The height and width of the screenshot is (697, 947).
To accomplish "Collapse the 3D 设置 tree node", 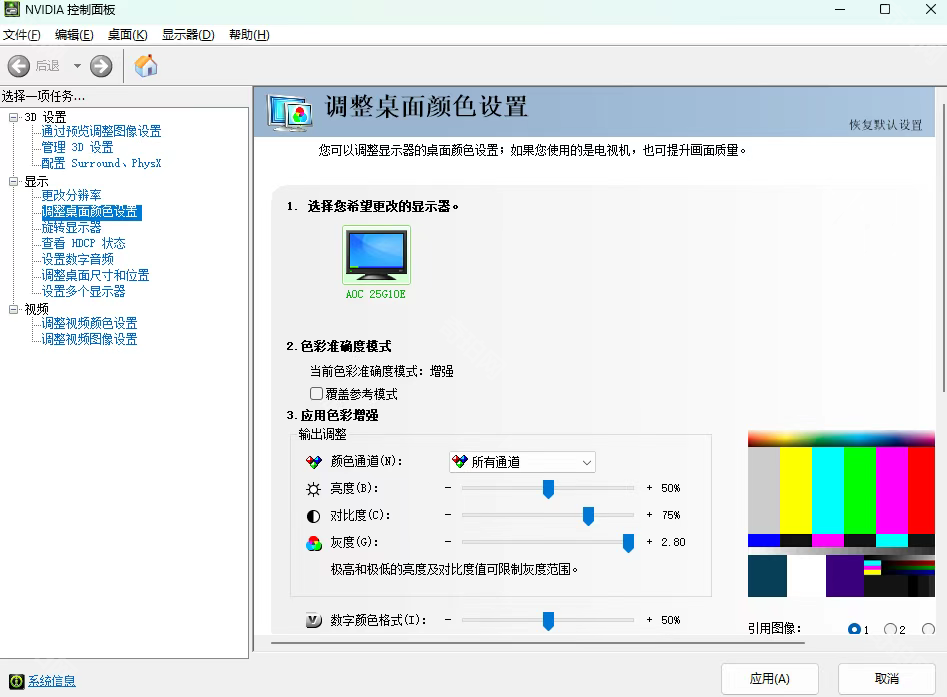I will pyautogui.click(x=13, y=117).
